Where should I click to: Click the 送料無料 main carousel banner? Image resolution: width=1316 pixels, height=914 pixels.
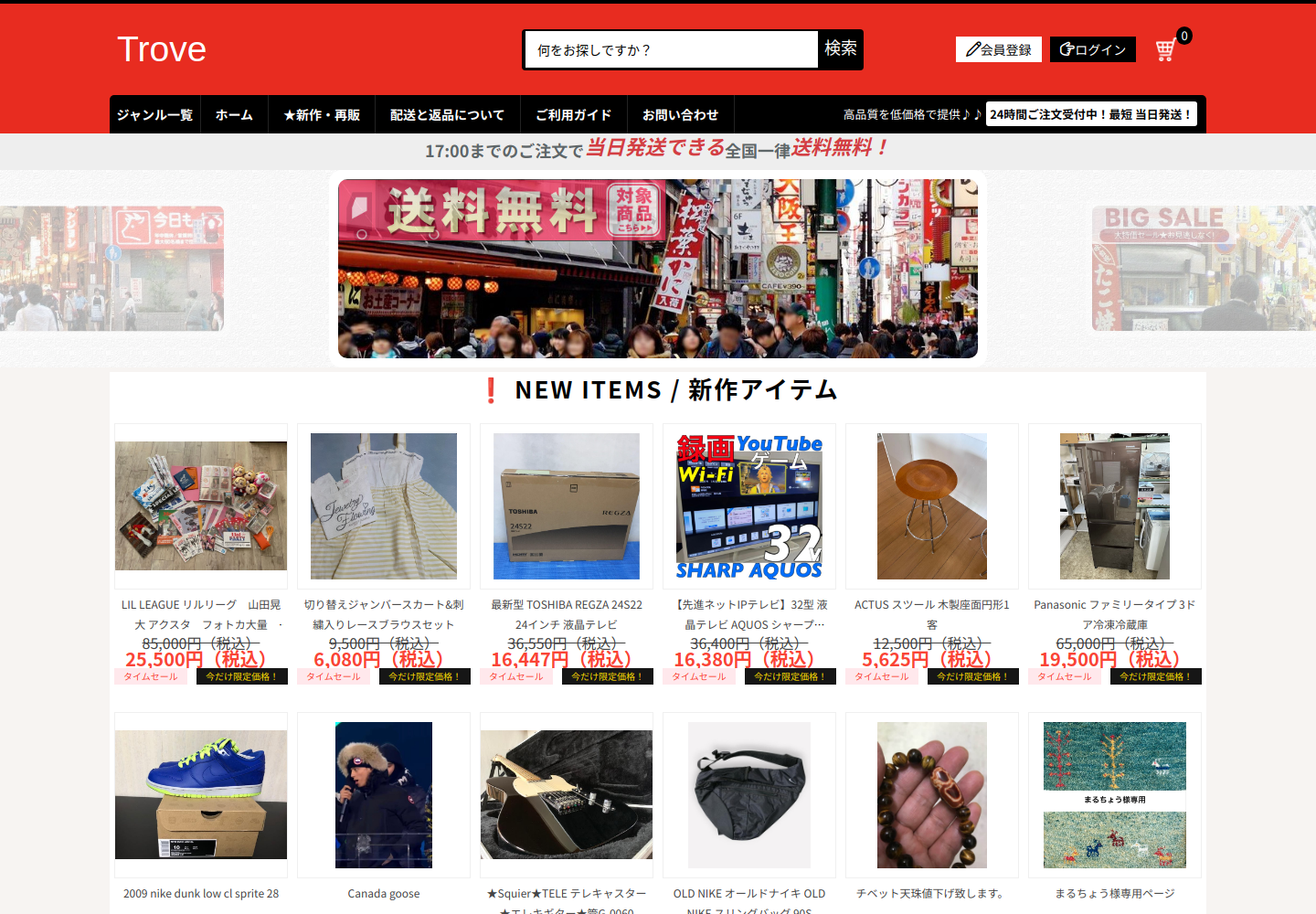(658, 269)
